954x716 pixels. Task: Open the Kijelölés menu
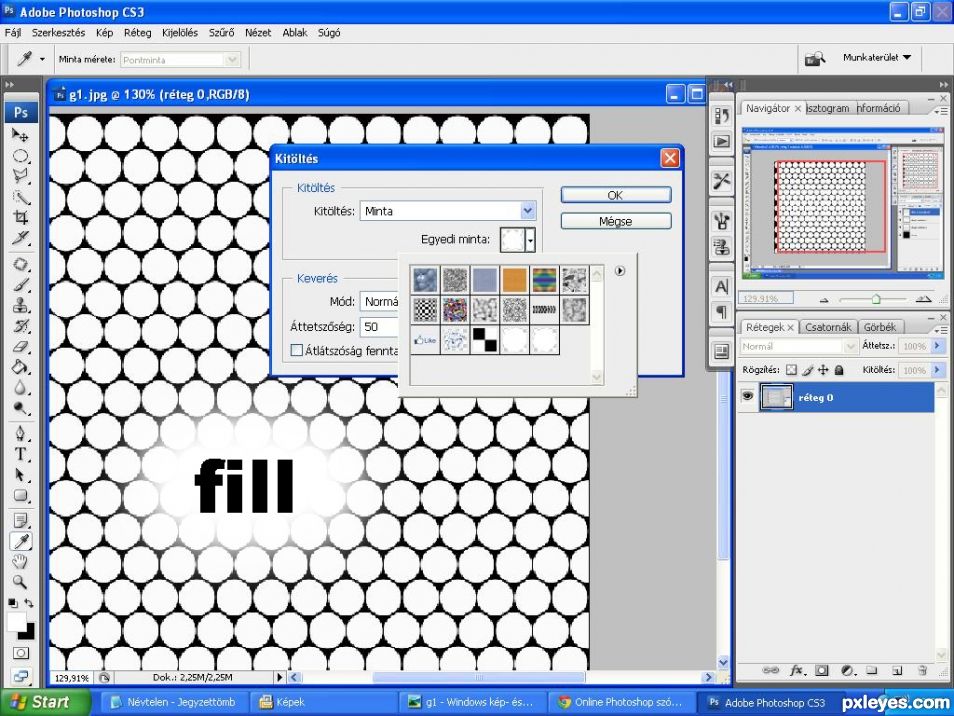(179, 33)
